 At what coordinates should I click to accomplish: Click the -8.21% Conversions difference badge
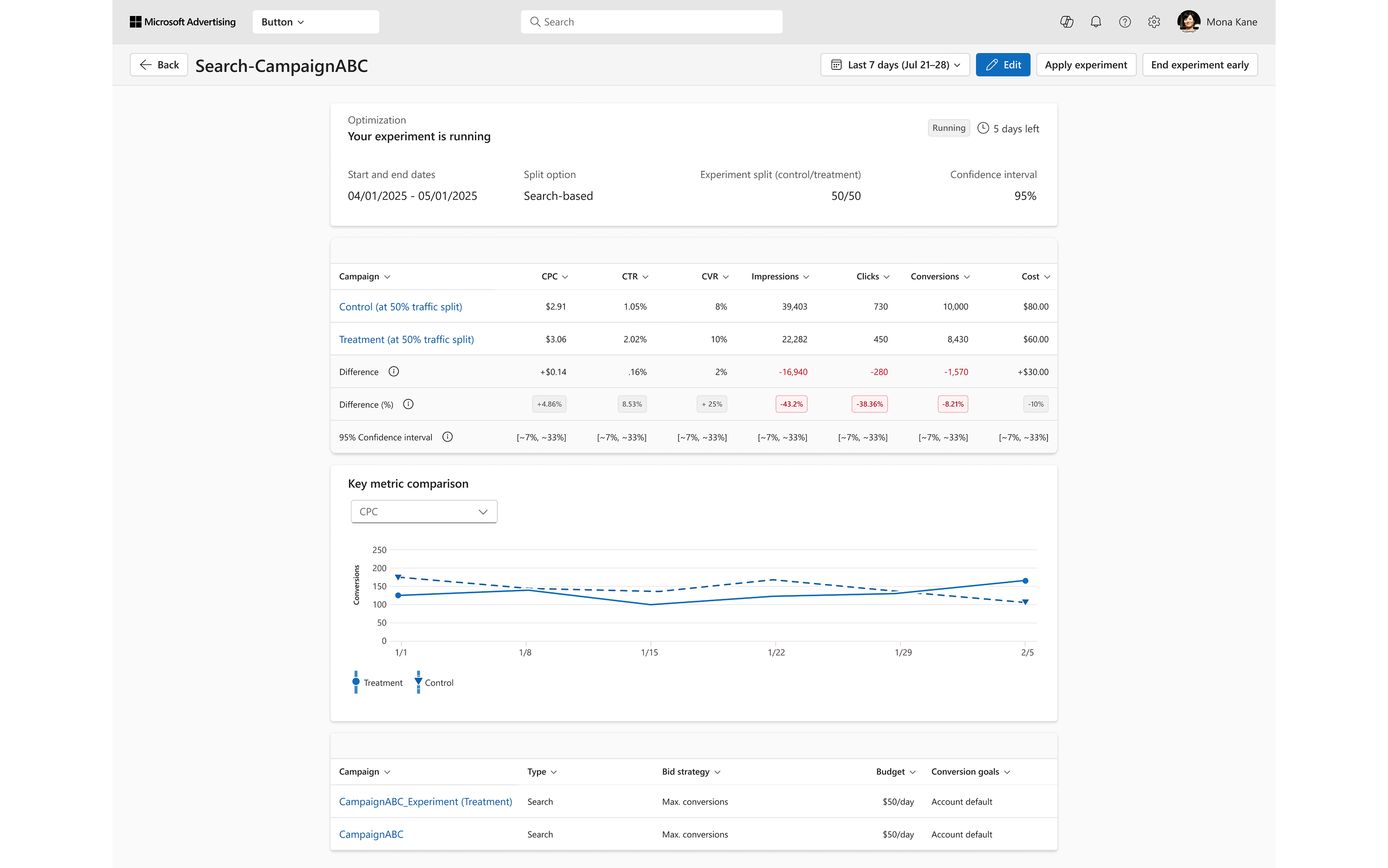(953, 404)
